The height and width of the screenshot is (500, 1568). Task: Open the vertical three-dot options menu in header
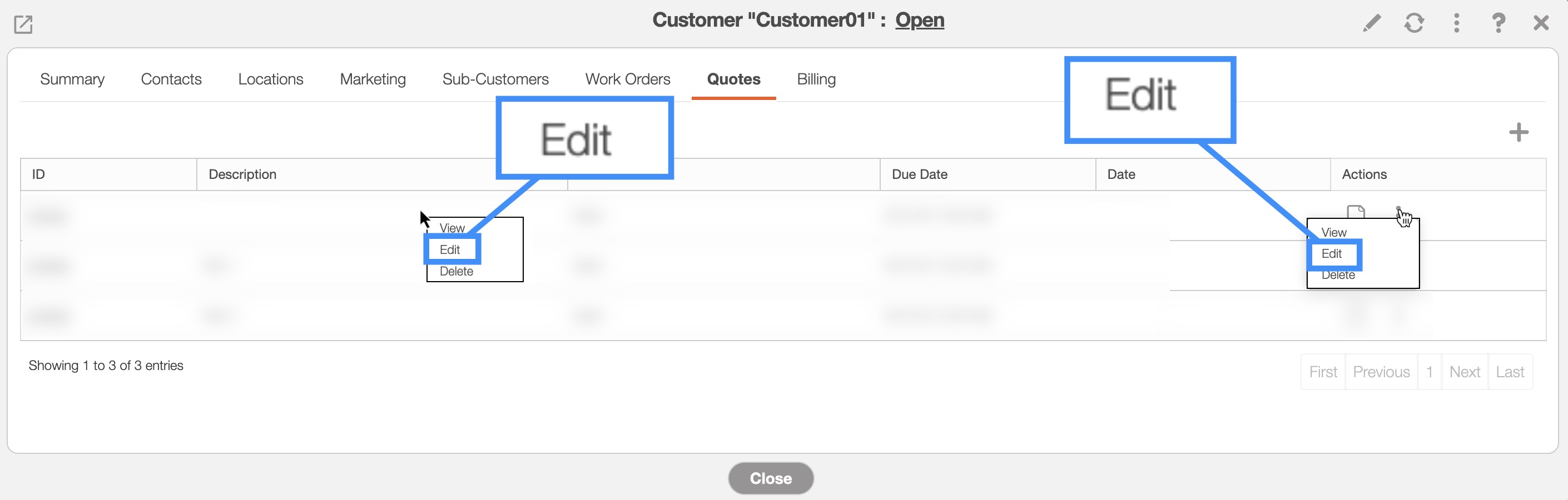pos(1456,23)
